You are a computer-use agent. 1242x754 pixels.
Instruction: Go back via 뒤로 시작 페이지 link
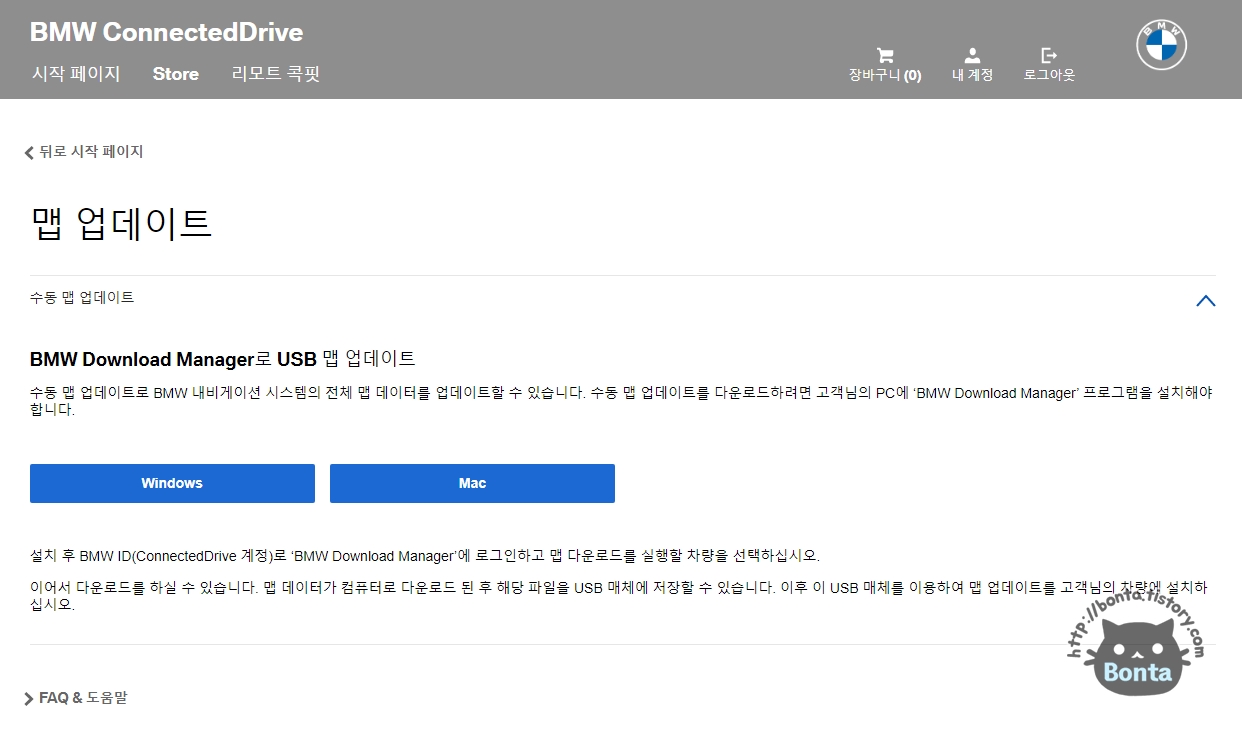pos(84,152)
